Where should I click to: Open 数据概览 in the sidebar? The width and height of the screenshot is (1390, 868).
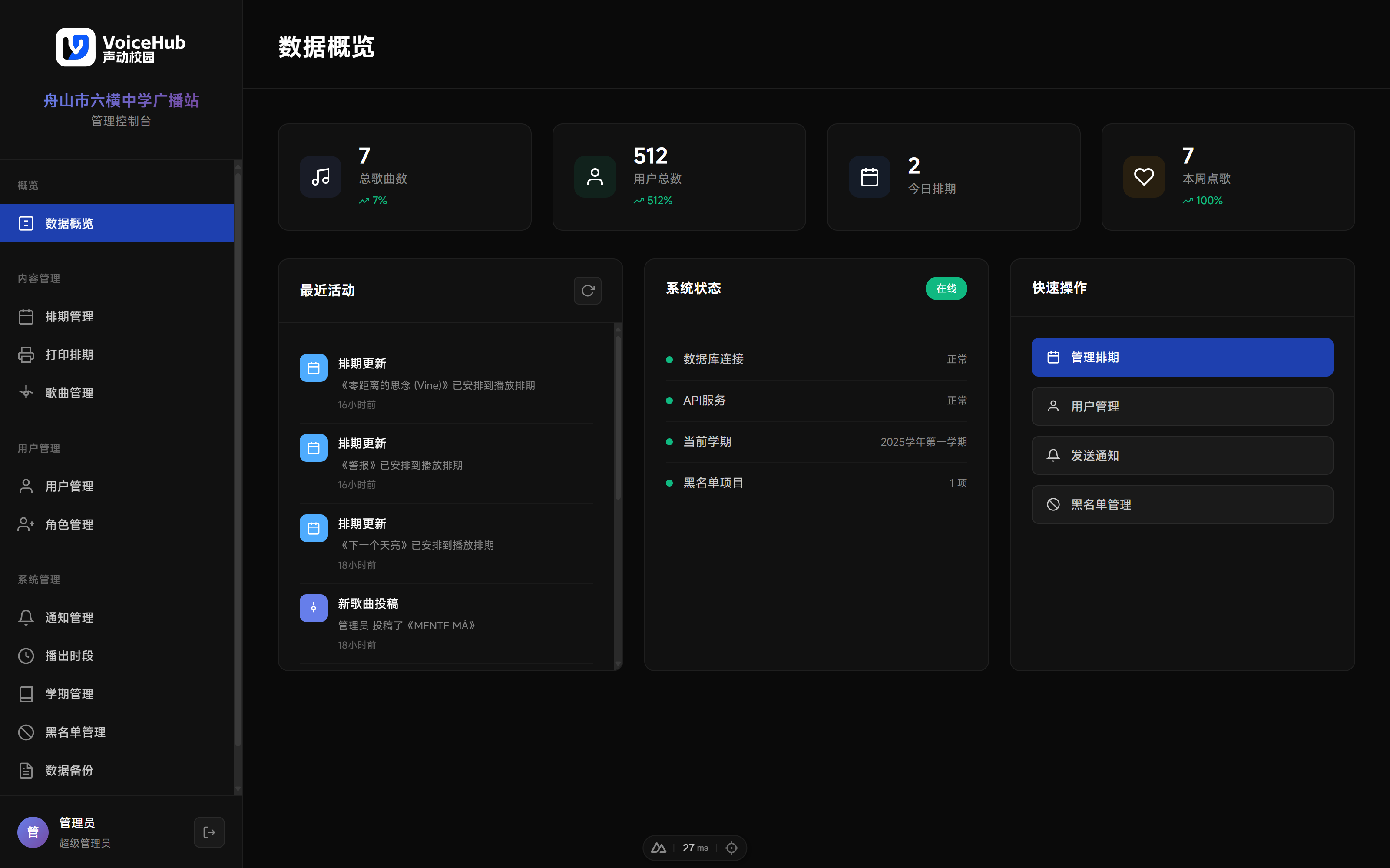116,223
